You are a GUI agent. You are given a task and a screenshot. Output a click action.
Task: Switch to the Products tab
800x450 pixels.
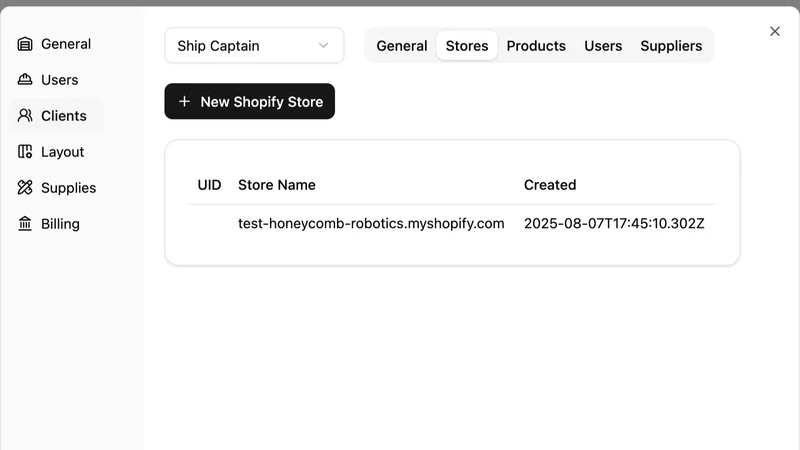536,45
